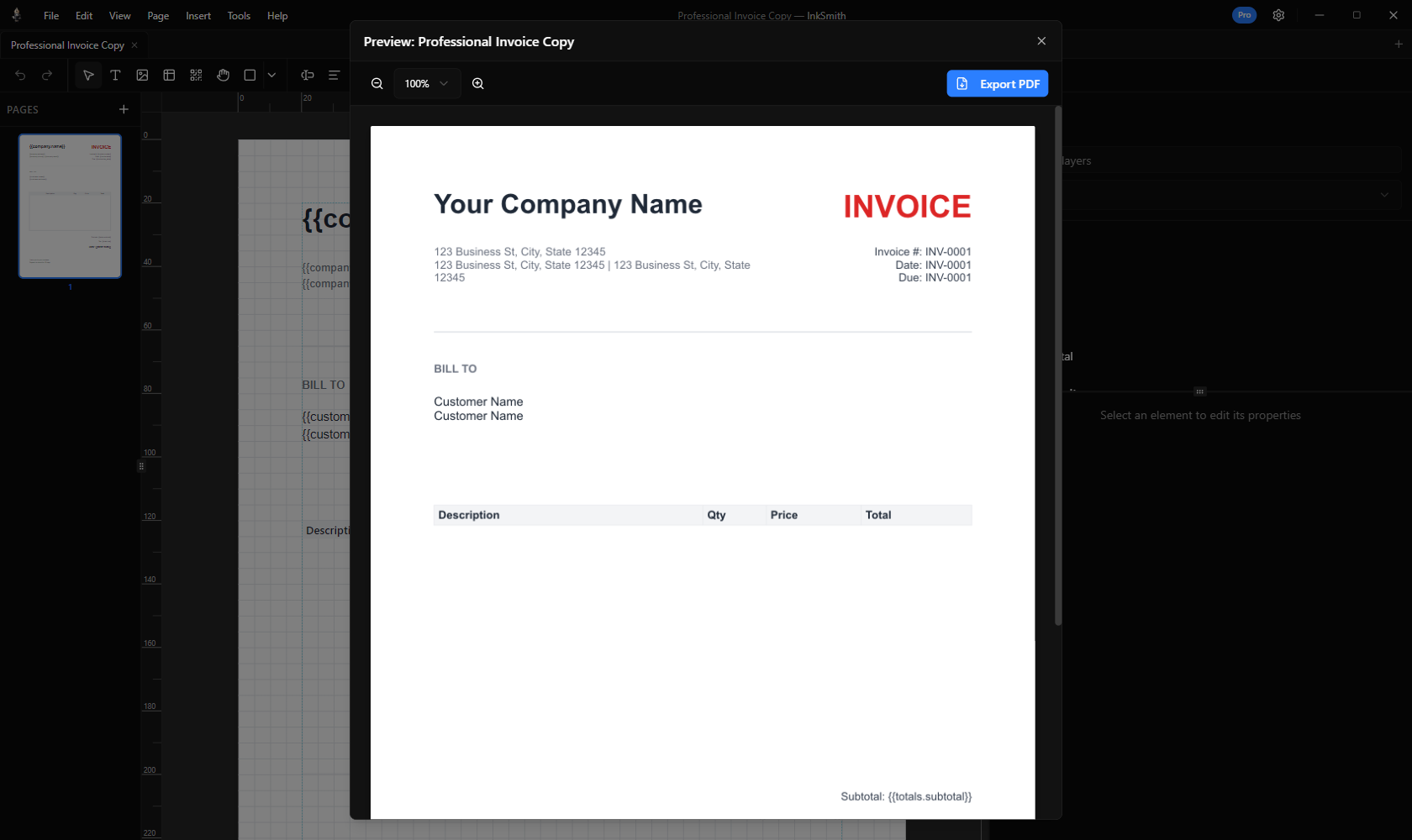The height and width of the screenshot is (840, 1412).
Task: Click the Pro badge in title bar
Action: tap(1245, 15)
